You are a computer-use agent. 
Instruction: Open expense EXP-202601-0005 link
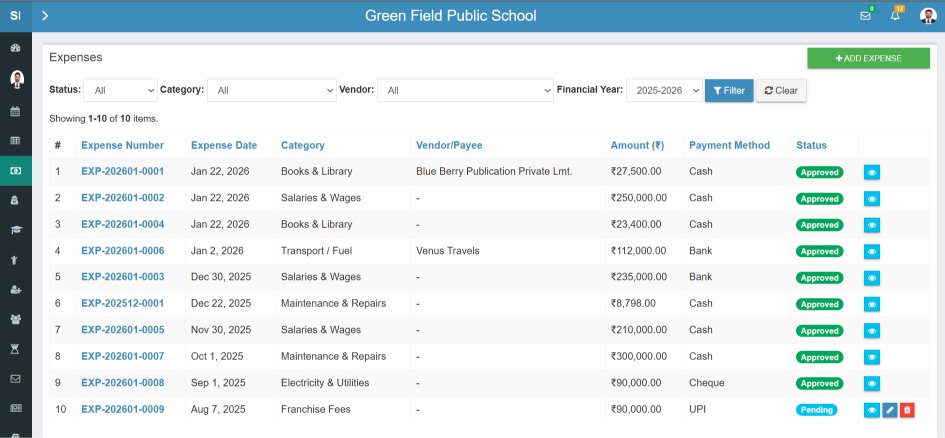click(x=122, y=330)
